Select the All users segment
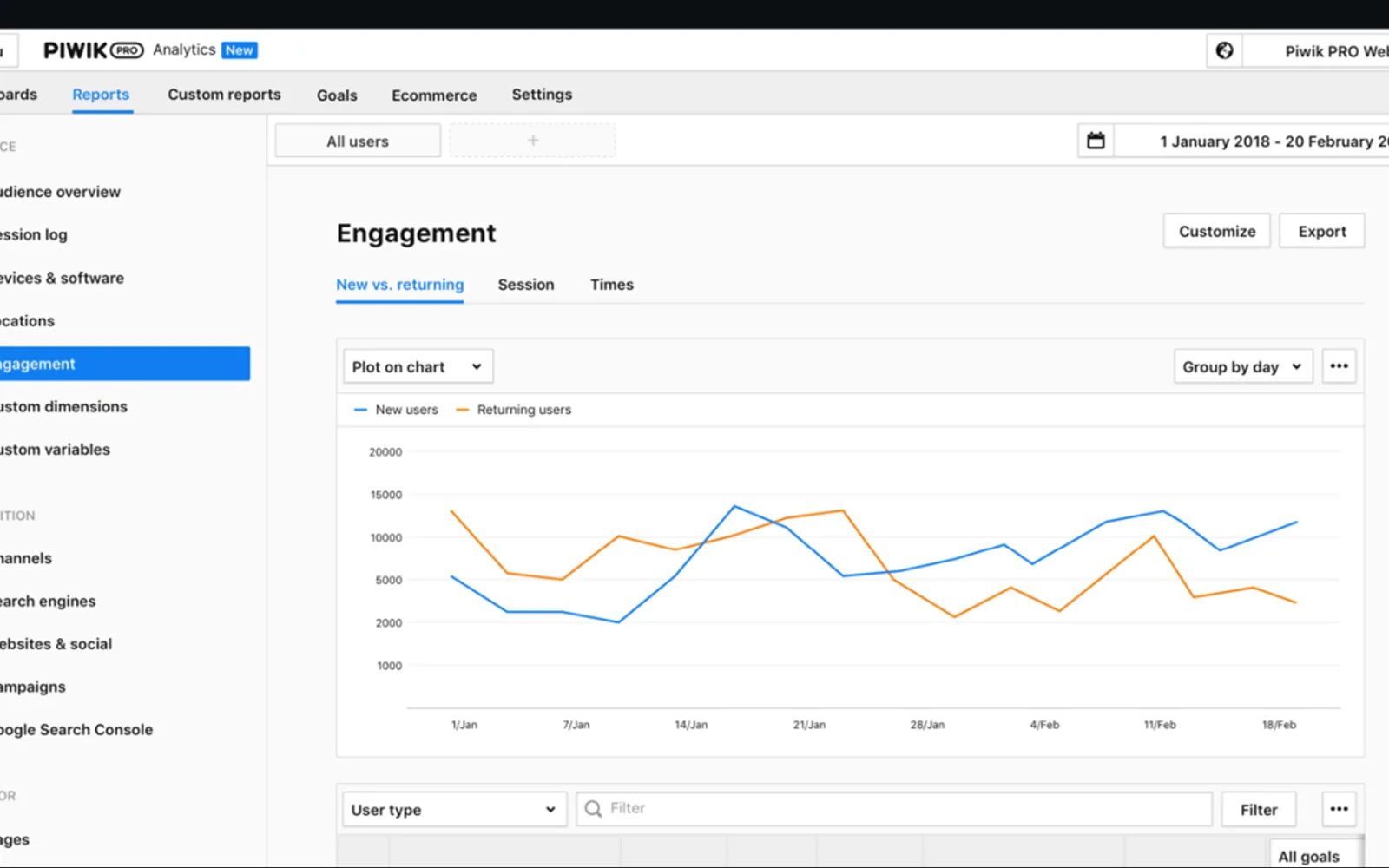This screenshot has height=868, width=1389. 358,141
